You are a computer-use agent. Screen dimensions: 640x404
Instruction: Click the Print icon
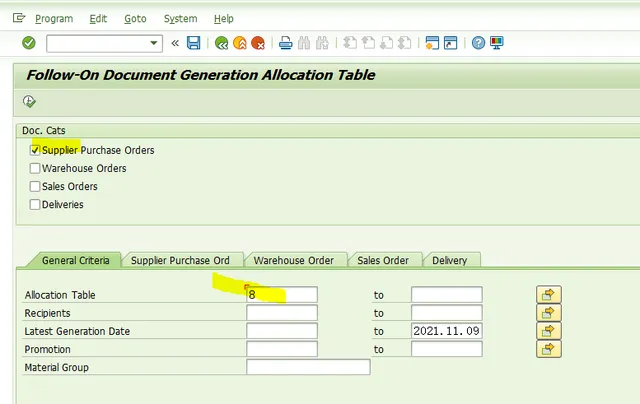[285, 43]
